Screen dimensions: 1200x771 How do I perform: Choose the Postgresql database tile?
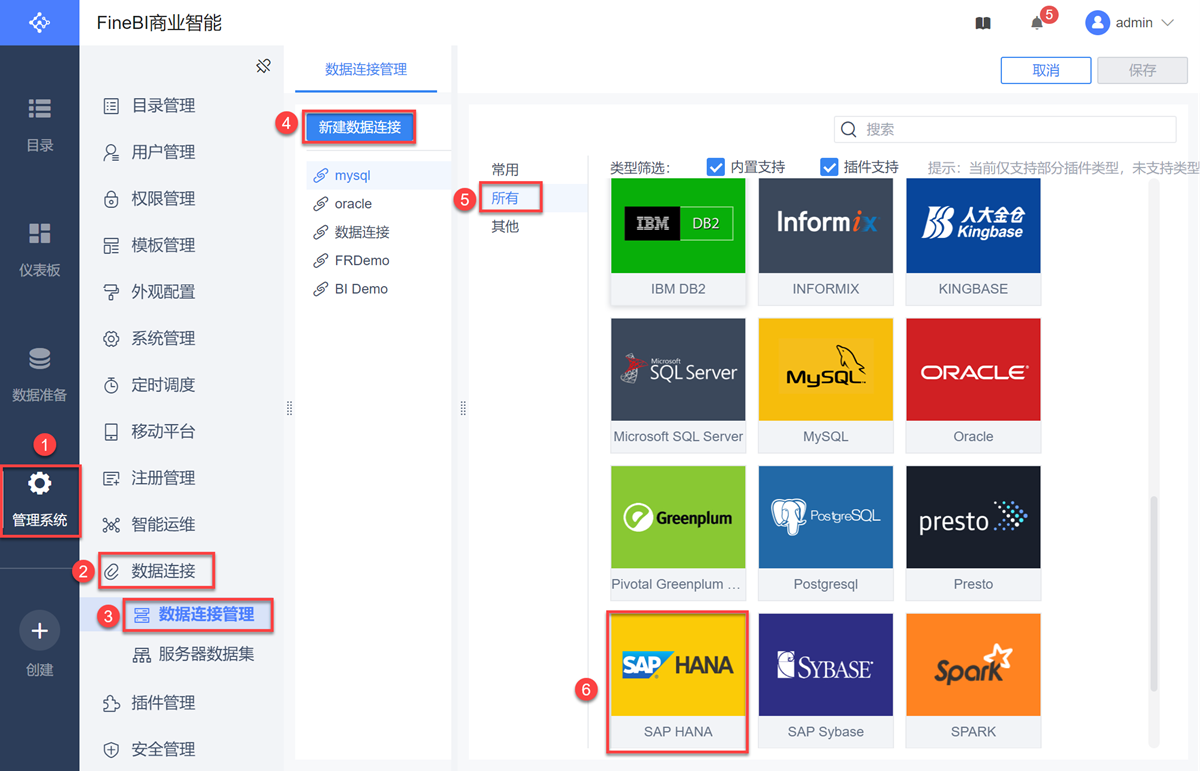tap(826, 532)
